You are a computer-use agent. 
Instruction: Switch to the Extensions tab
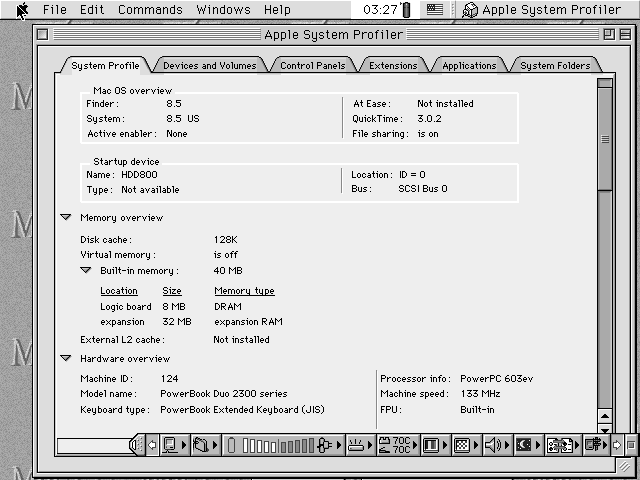pos(393,65)
